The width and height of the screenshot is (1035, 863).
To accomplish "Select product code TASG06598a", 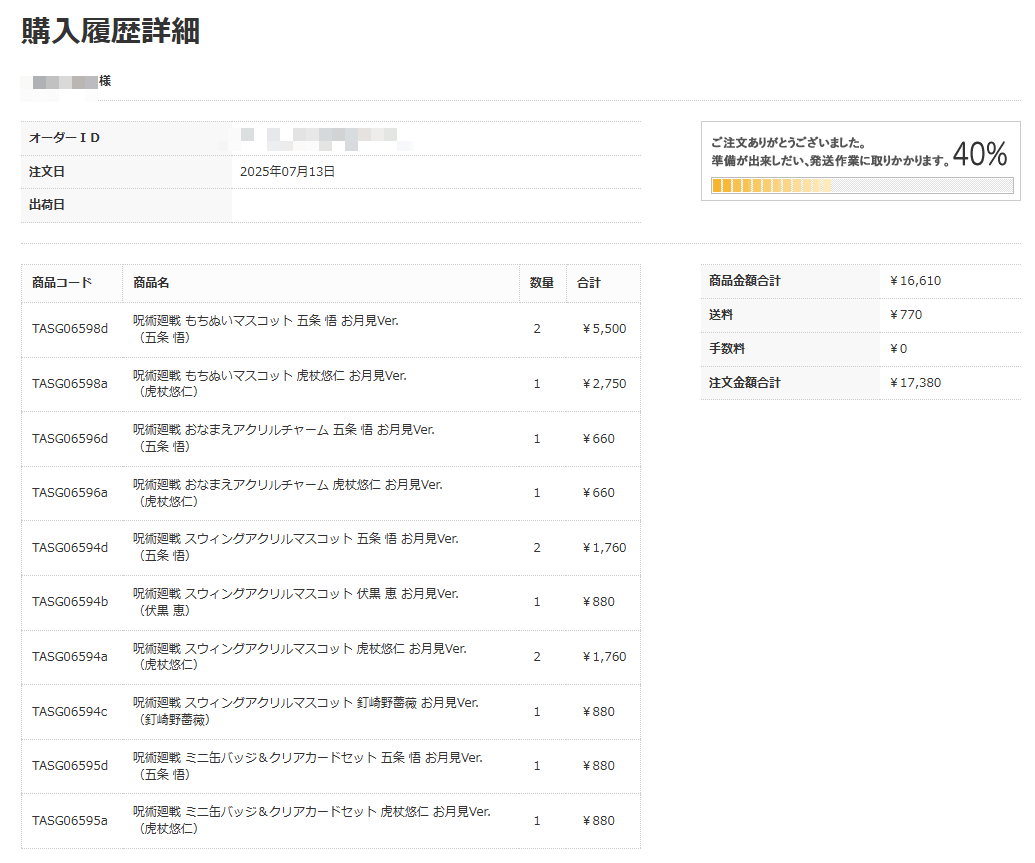I will point(70,384).
